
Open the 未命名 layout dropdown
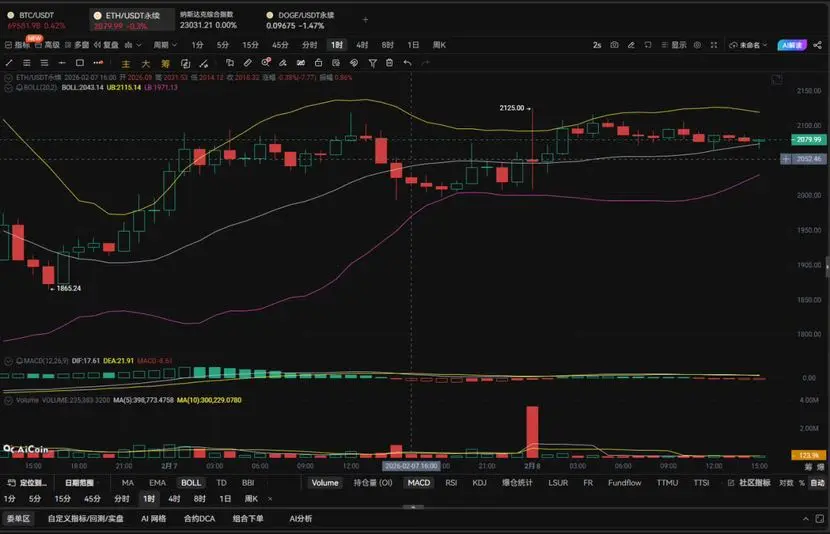click(x=748, y=45)
